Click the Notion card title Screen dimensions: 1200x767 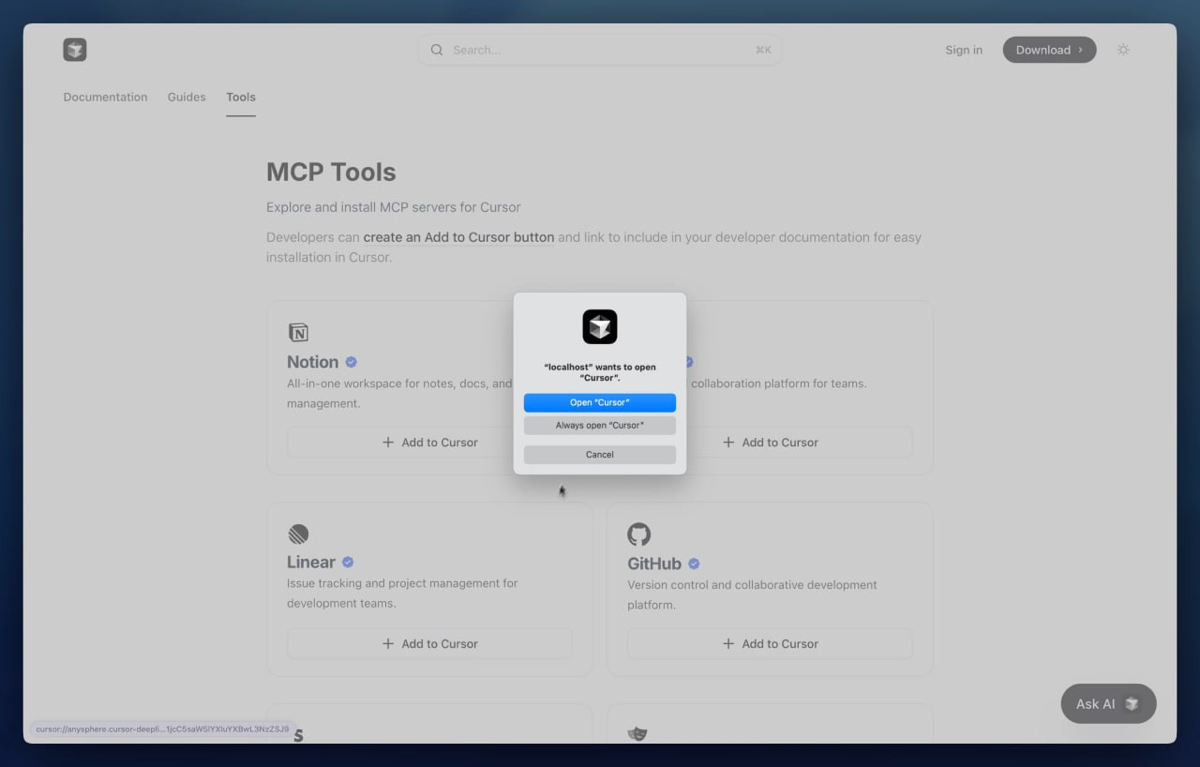pyautogui.click(x=313, y=362)
